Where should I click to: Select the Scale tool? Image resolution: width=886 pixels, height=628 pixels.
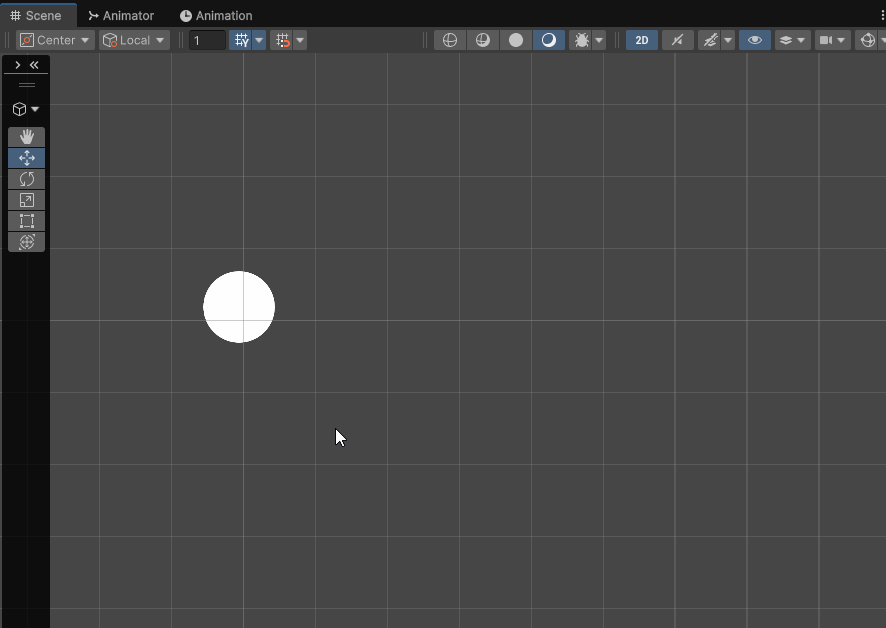(27, 200)
